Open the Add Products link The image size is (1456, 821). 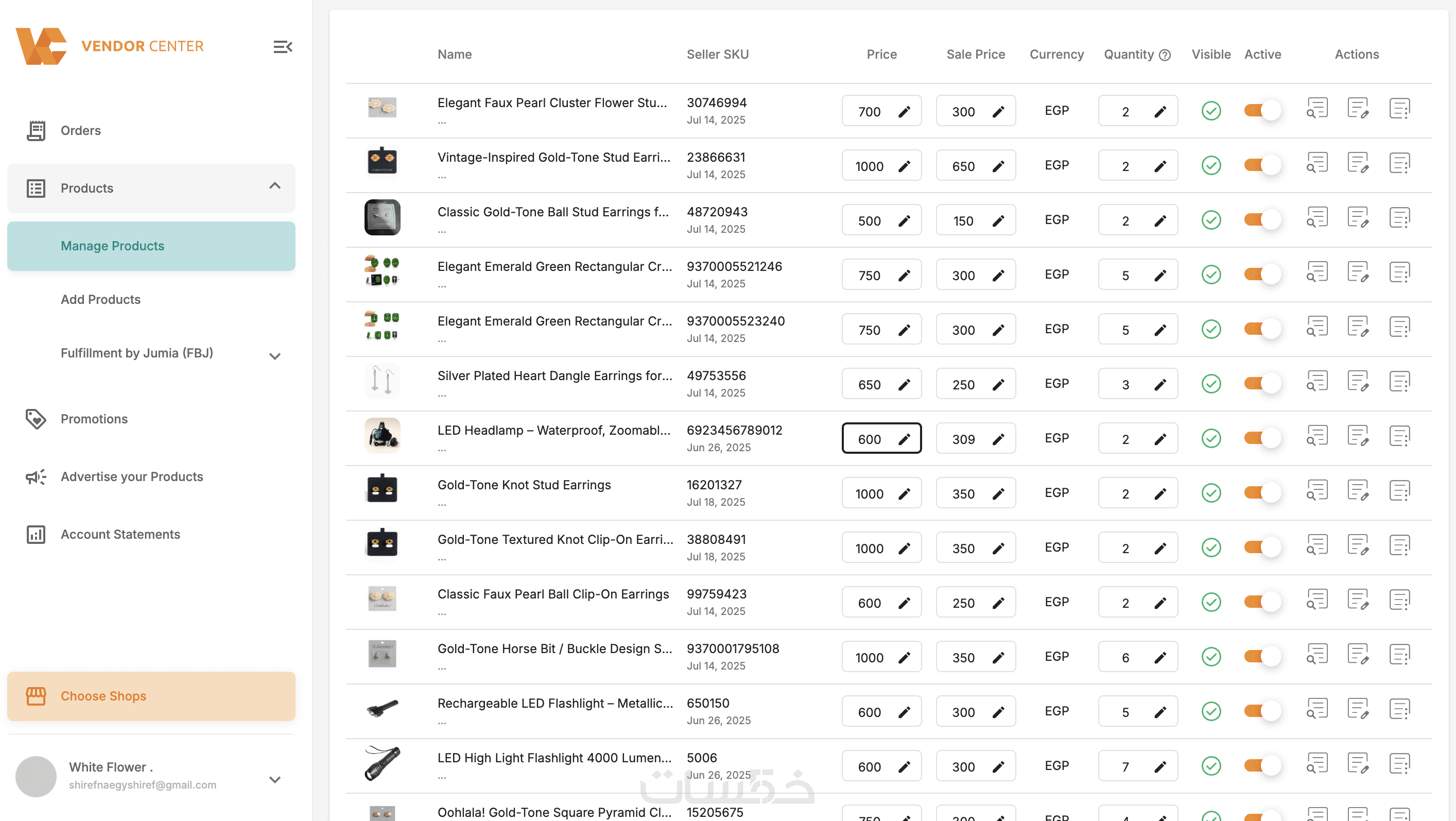tap(100, 299)
